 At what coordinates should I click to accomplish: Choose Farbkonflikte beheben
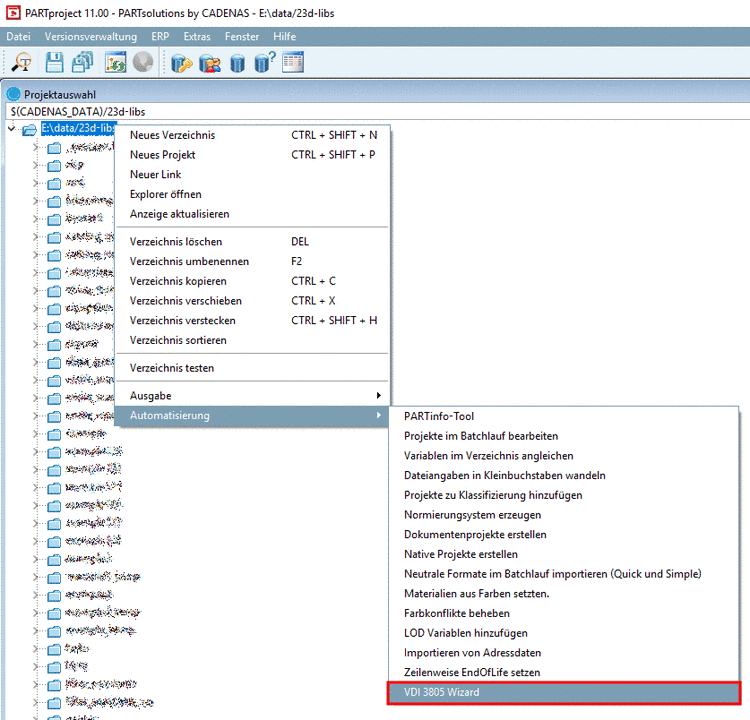click(564, 613)
